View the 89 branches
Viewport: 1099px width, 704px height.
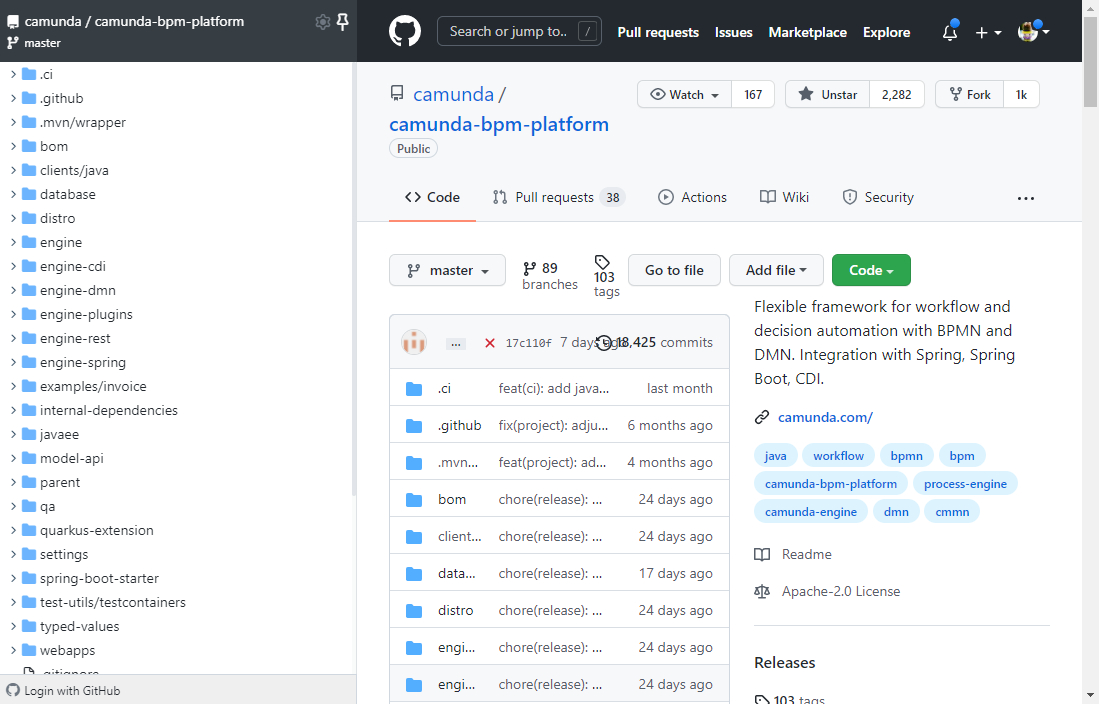(550, 276)
